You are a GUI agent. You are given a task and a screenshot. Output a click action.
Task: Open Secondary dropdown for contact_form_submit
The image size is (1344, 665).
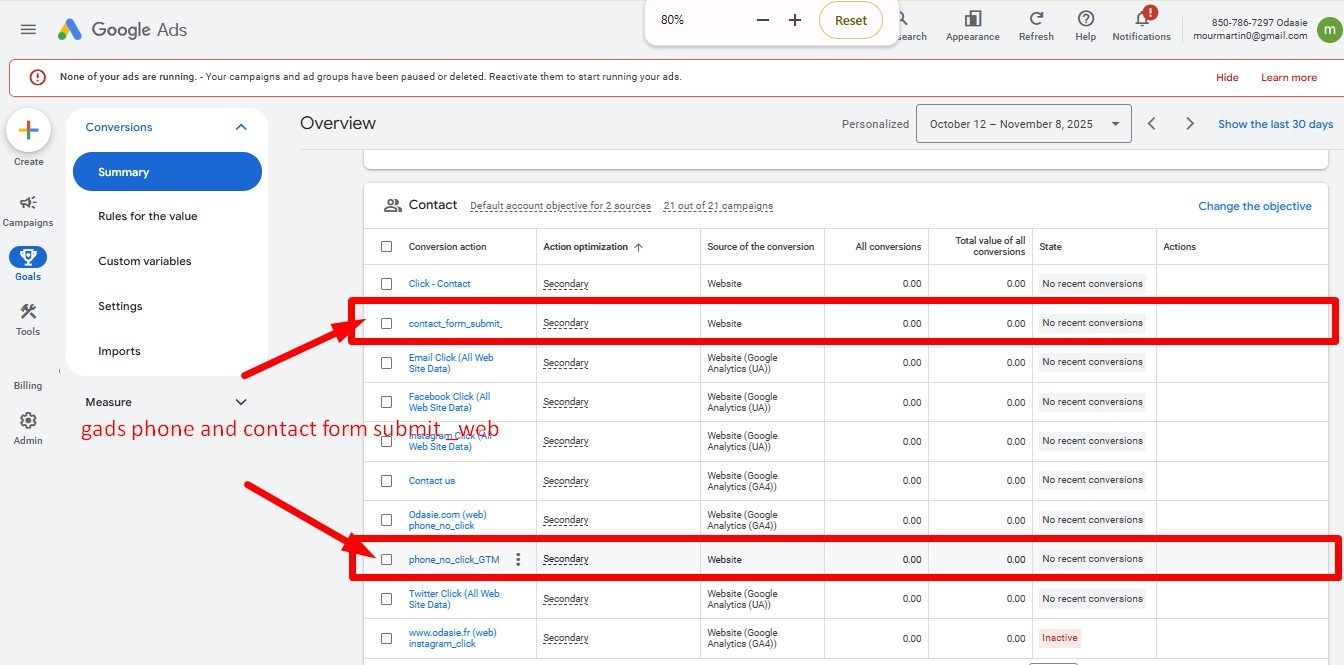(566, 323)
